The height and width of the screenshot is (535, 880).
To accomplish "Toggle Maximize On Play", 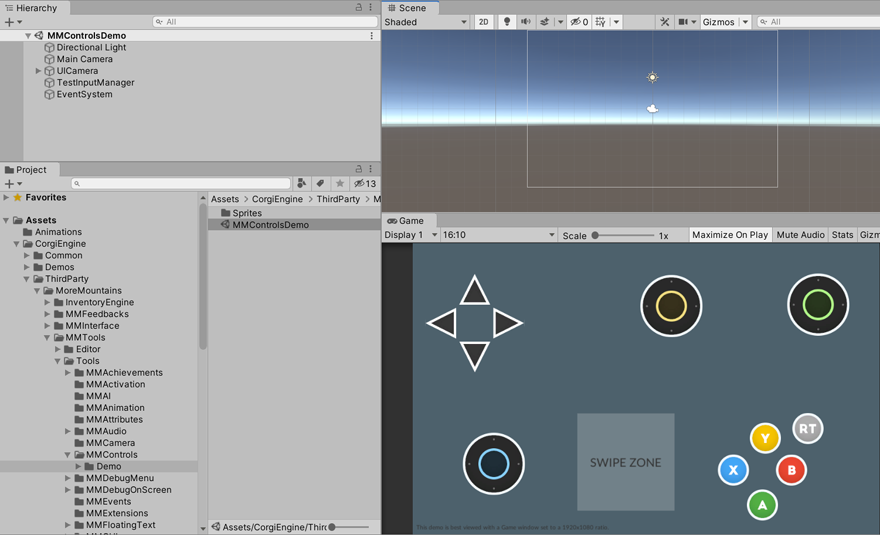I will pyautogui.click(x=730, y=235).
